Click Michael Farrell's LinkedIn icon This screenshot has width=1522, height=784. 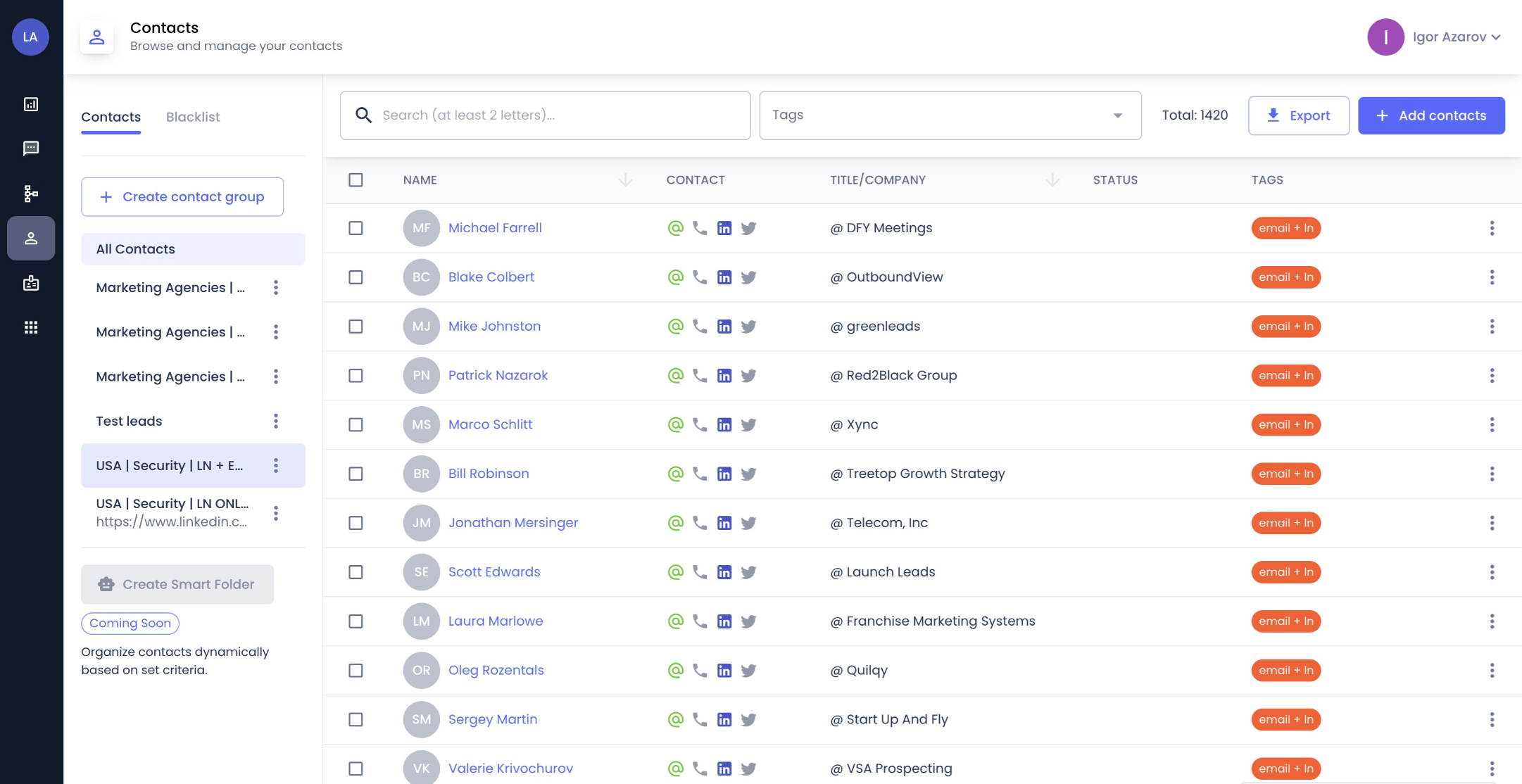point(724,228)
